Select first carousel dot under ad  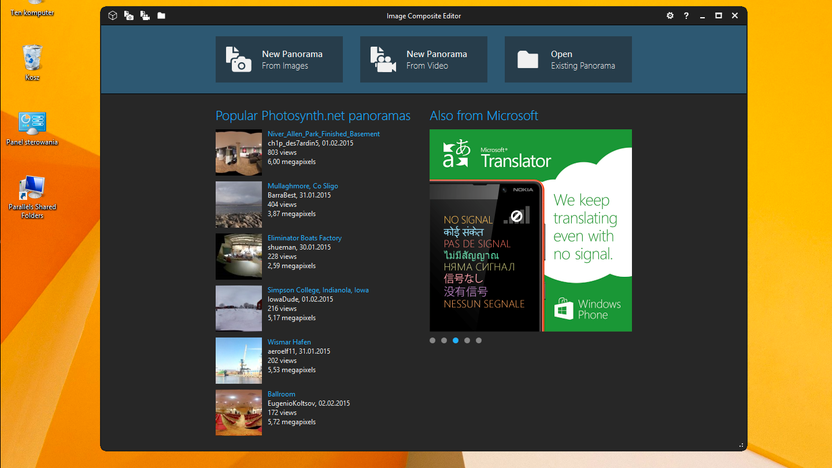[x=432, y=341]
